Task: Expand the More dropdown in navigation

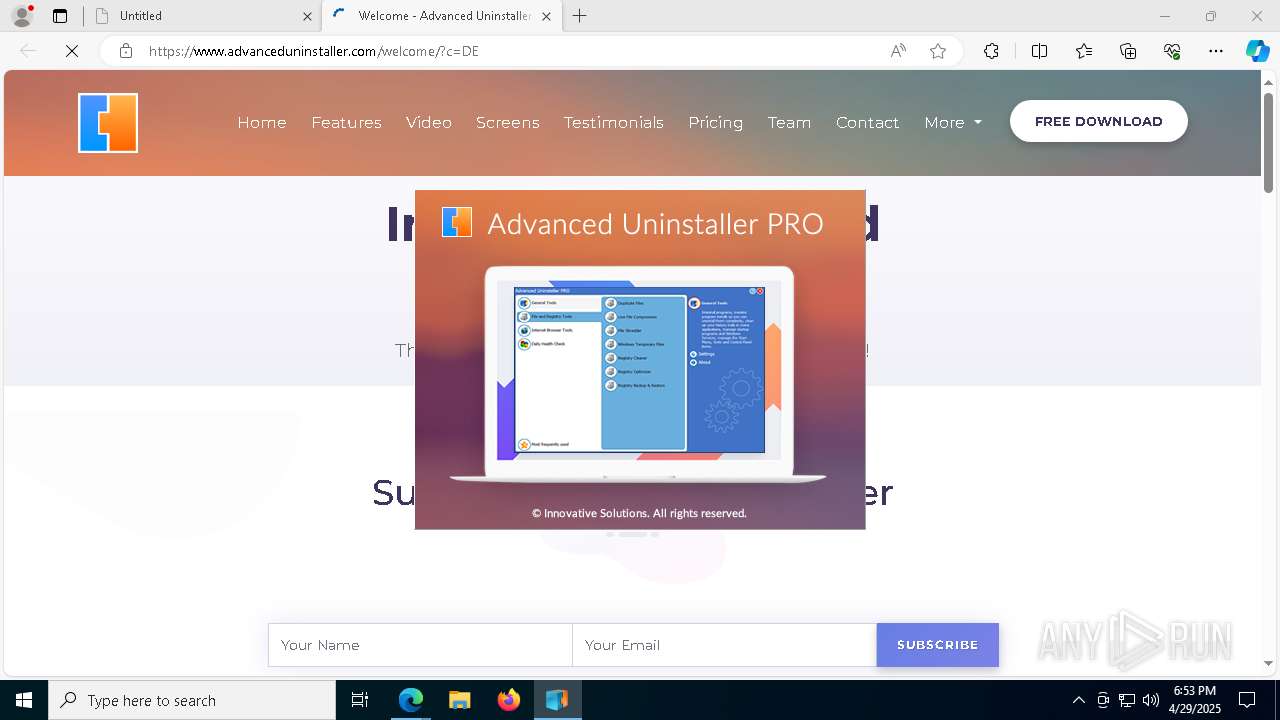Action: point(953,122)
